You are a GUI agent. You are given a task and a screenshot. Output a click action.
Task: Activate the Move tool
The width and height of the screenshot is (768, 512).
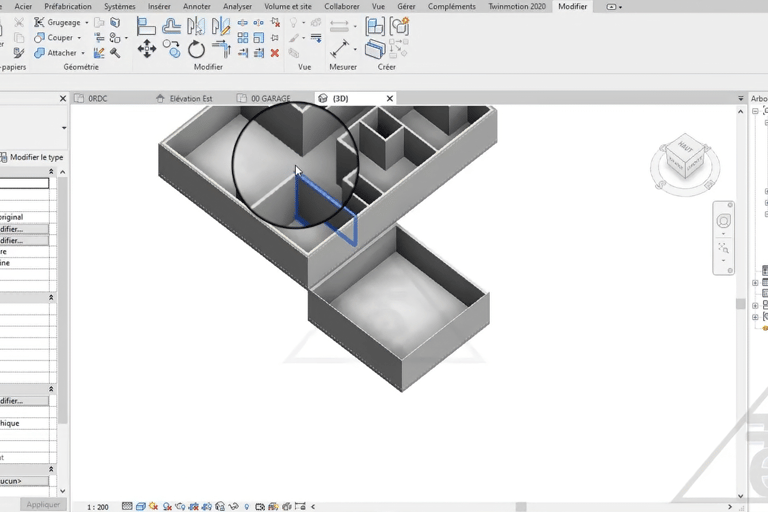pyautogui.click(x=146, y=49)
